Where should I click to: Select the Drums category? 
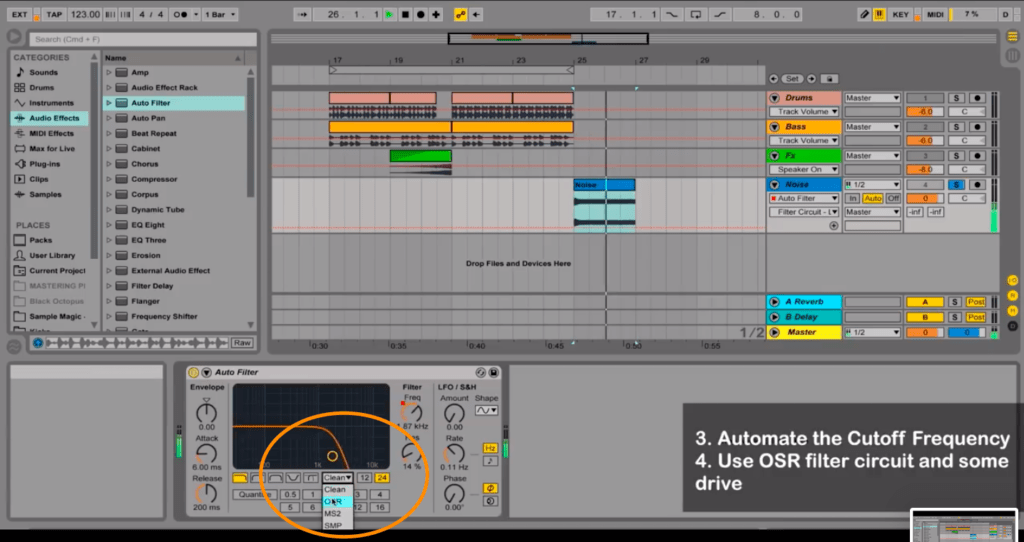pos(42,88)
